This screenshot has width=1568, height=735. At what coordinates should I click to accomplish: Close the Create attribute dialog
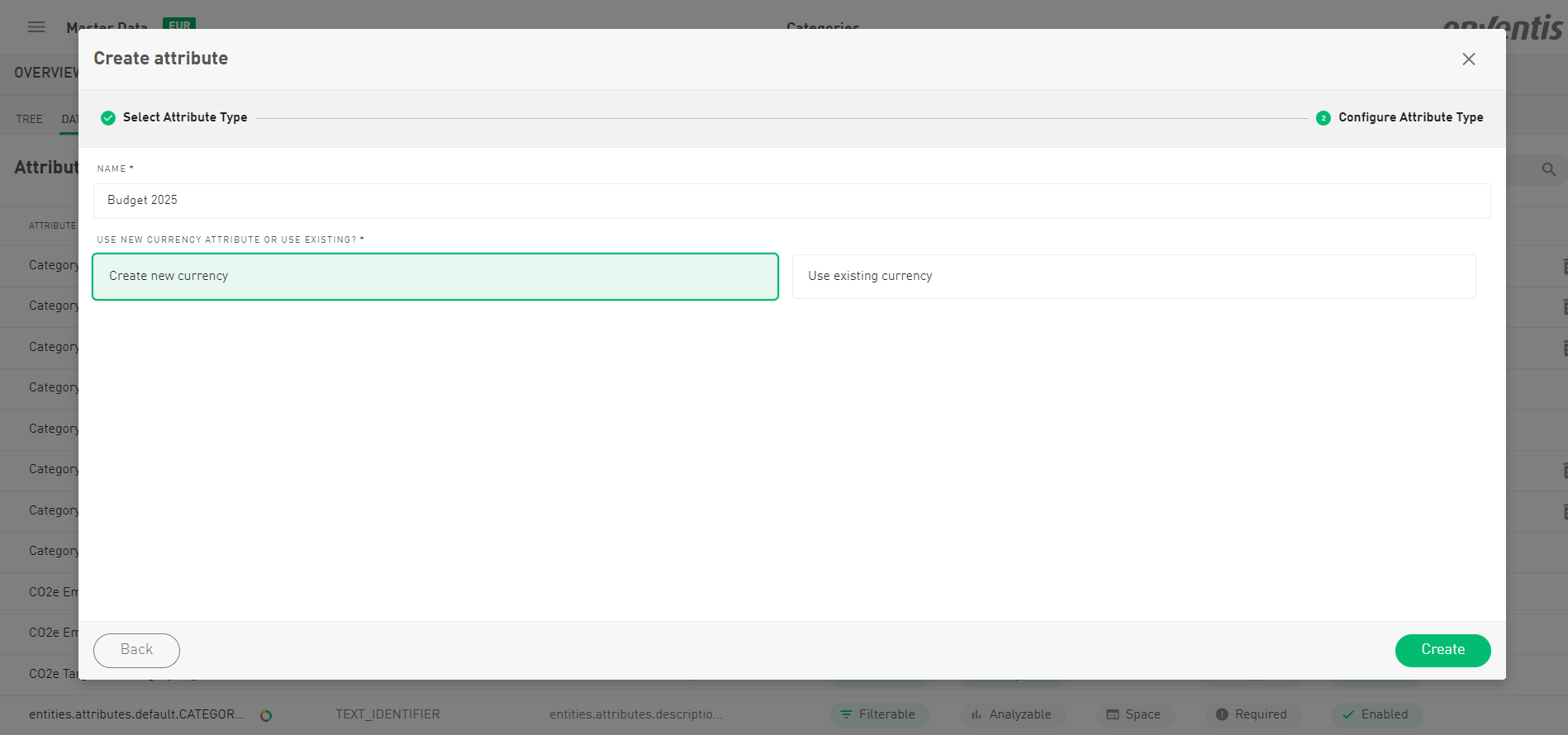[x=1468, y=59]
